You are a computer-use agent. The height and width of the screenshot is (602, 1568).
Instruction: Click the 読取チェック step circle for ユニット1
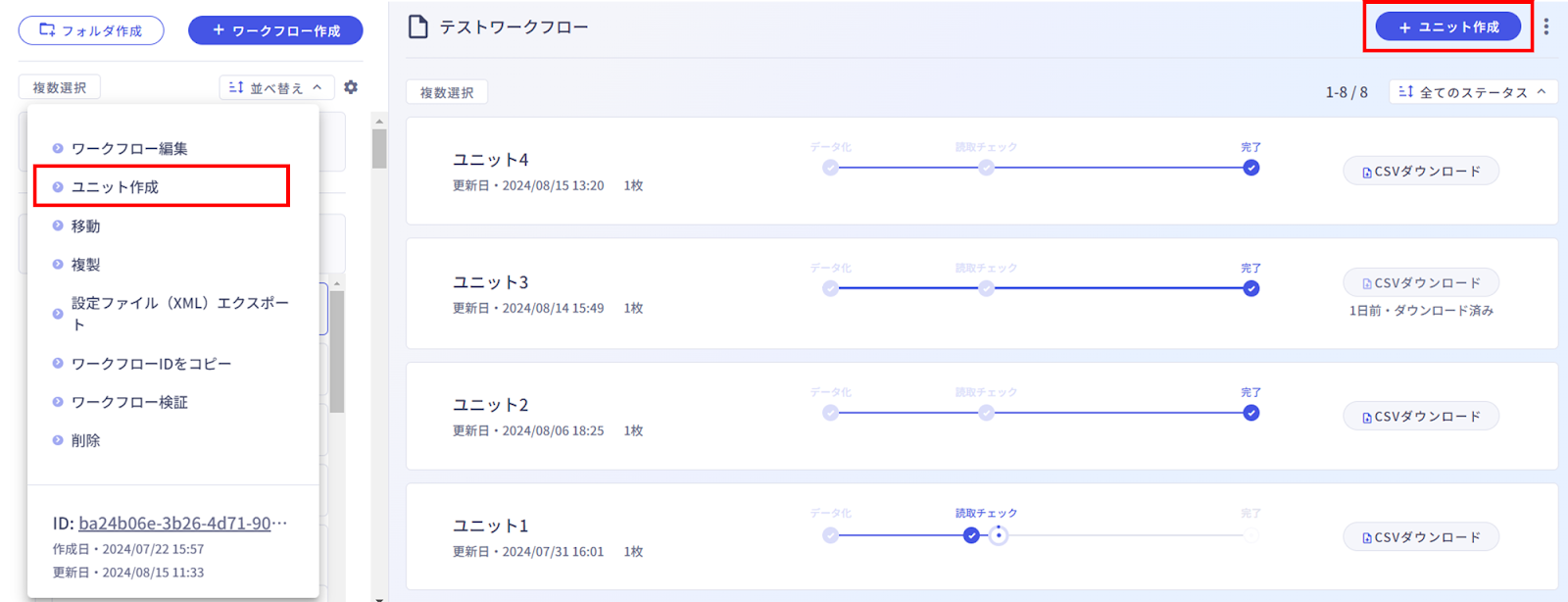(x=971, y=535)
